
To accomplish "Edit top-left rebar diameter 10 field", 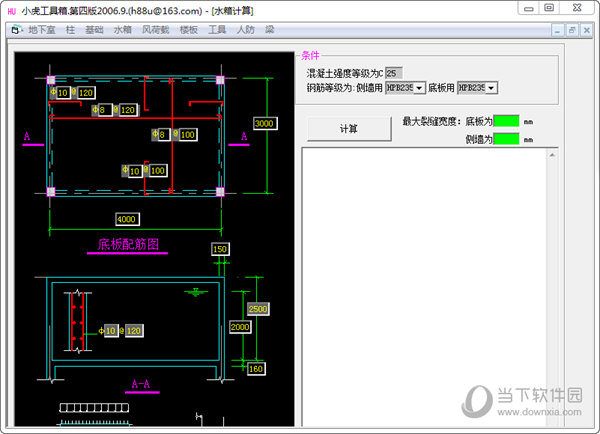I will click(x=63, y=93).
